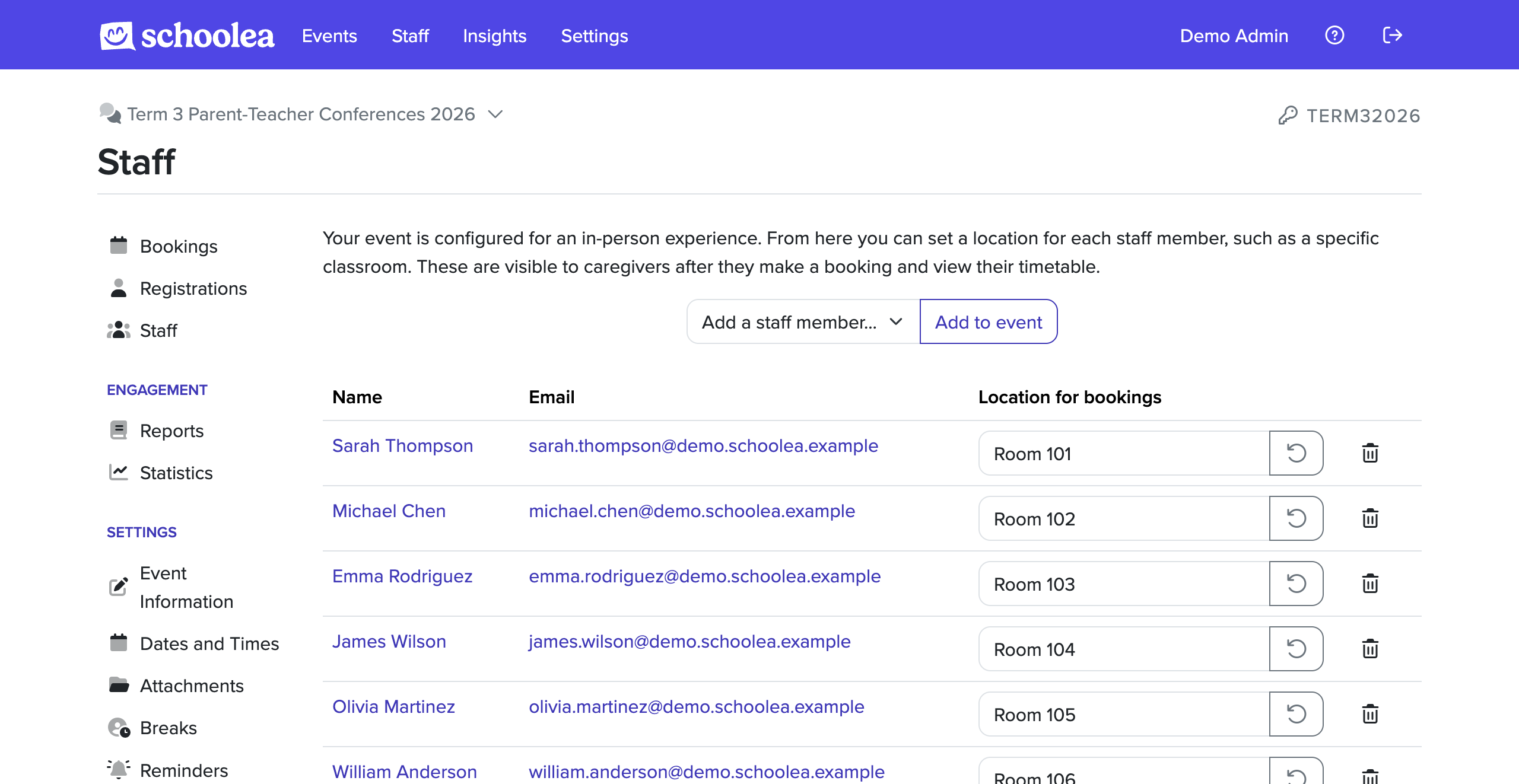
Task: Click the logout icon in header
Action: click(x=1392, y=36)
